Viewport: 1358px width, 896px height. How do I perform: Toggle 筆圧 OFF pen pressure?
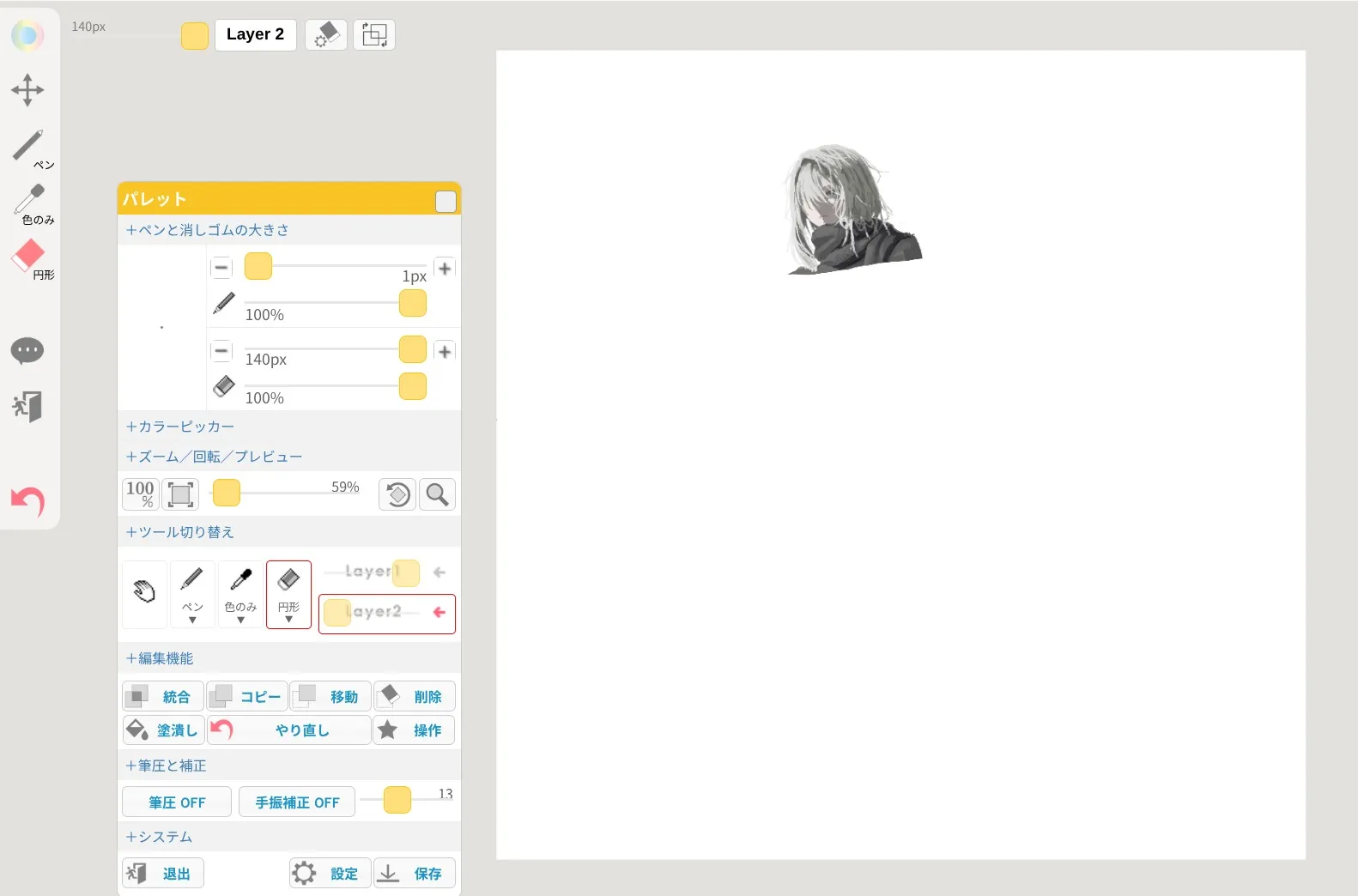tap(177, 802)
